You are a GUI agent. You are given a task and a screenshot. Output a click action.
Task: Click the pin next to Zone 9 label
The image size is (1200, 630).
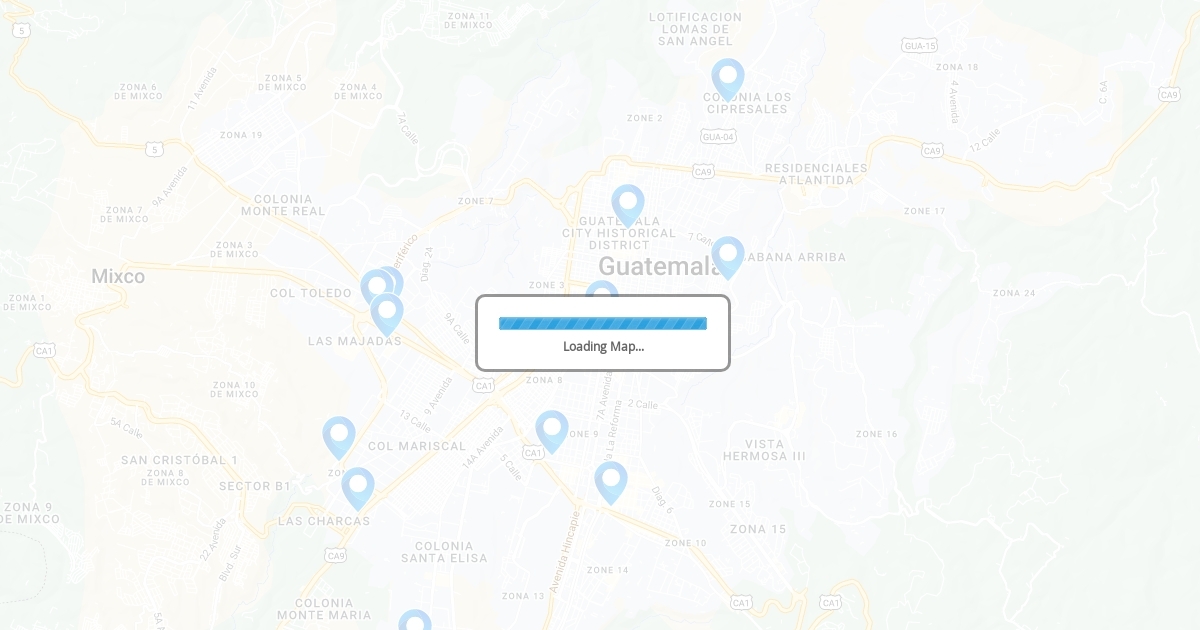[x=552, y=430]
